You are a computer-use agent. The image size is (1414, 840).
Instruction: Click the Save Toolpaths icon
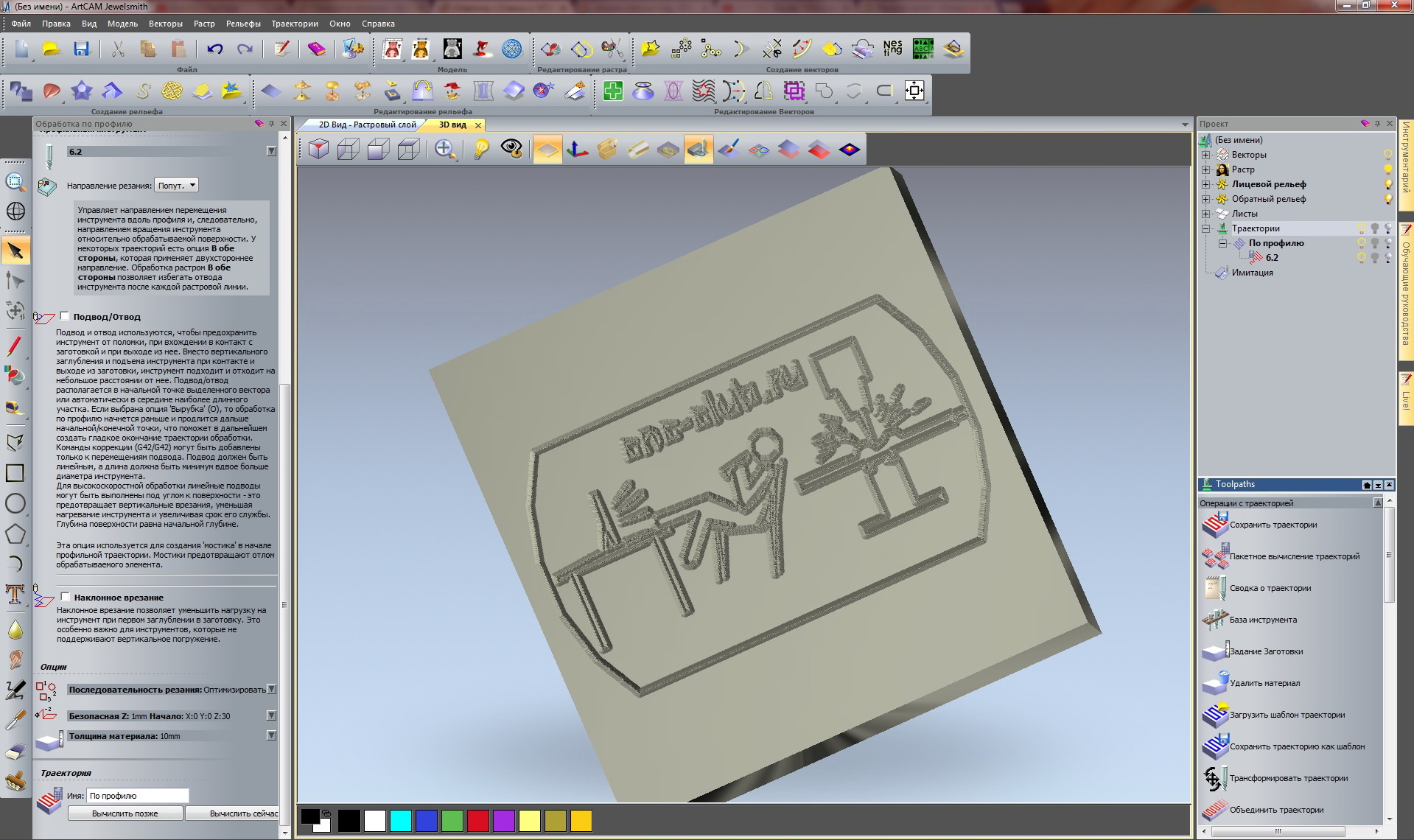pyautogui.click(x=1215, y=525)
